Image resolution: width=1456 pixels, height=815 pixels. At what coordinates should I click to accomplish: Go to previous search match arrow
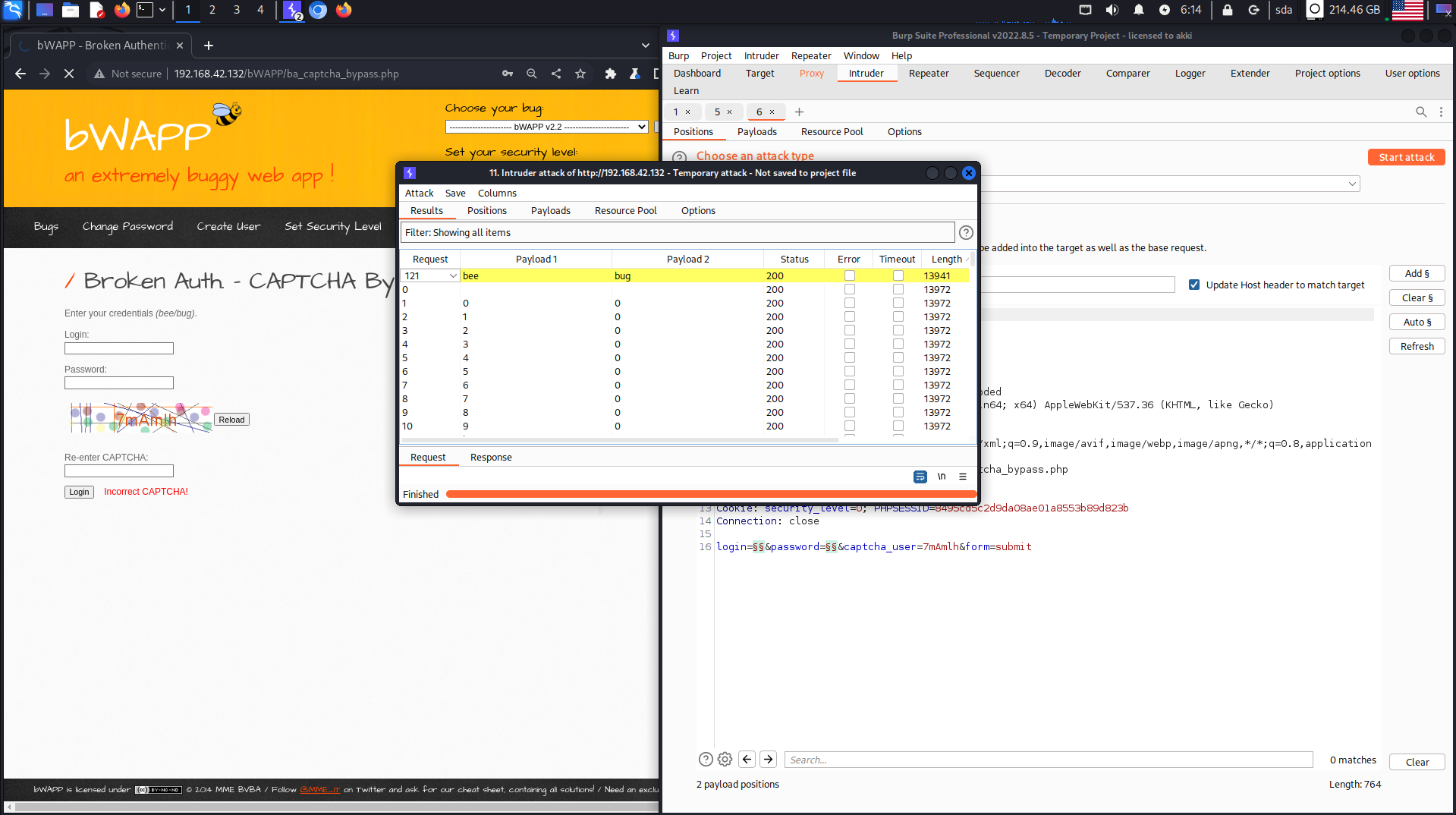coord(747,760)
